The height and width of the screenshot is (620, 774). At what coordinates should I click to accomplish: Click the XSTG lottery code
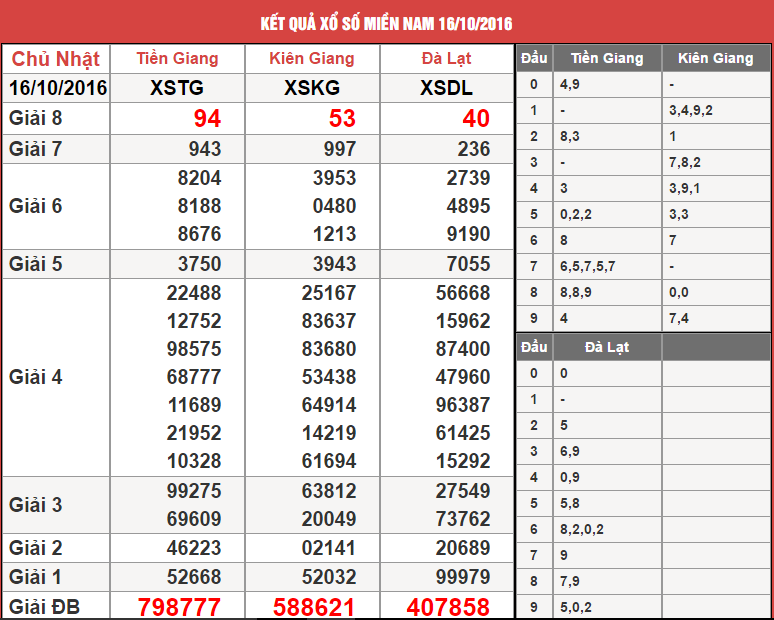pyautogui.click(x=177, y=88)
